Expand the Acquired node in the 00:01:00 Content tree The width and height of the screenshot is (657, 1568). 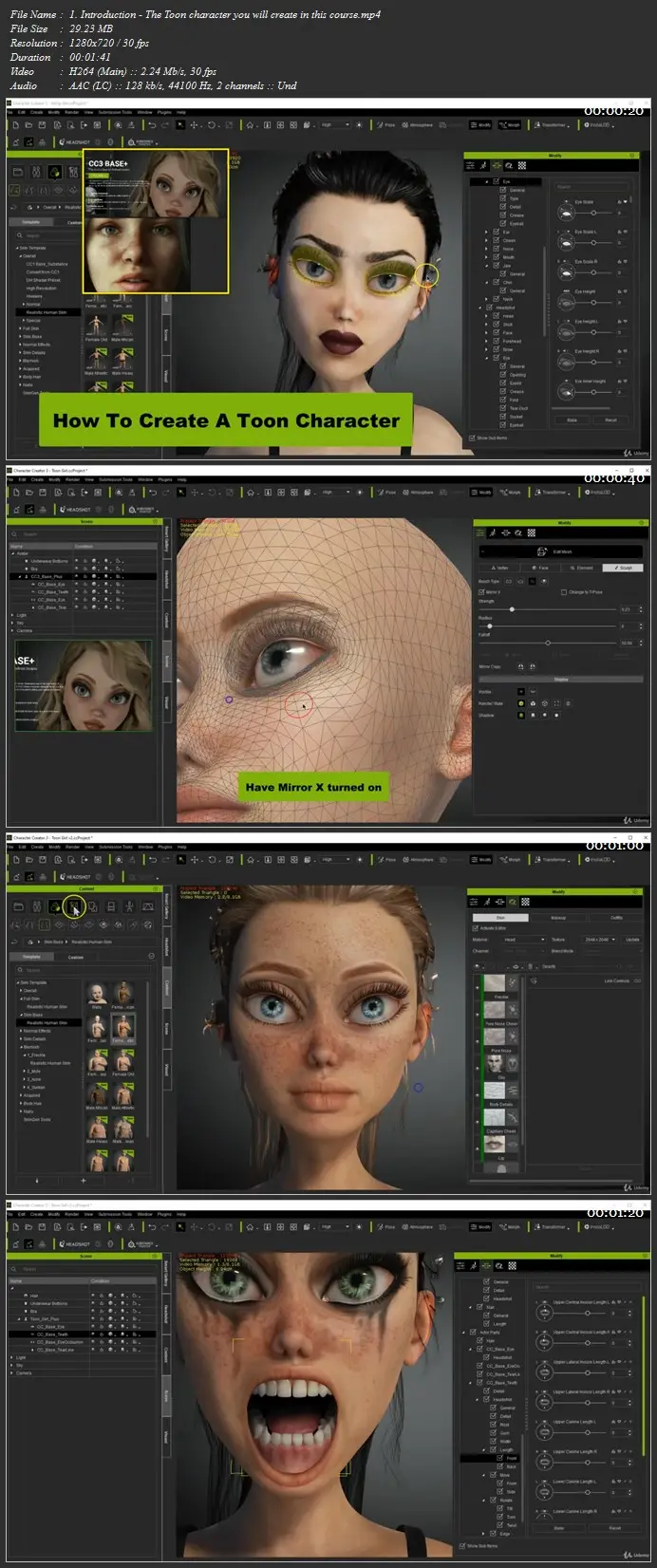[21, 1095]
